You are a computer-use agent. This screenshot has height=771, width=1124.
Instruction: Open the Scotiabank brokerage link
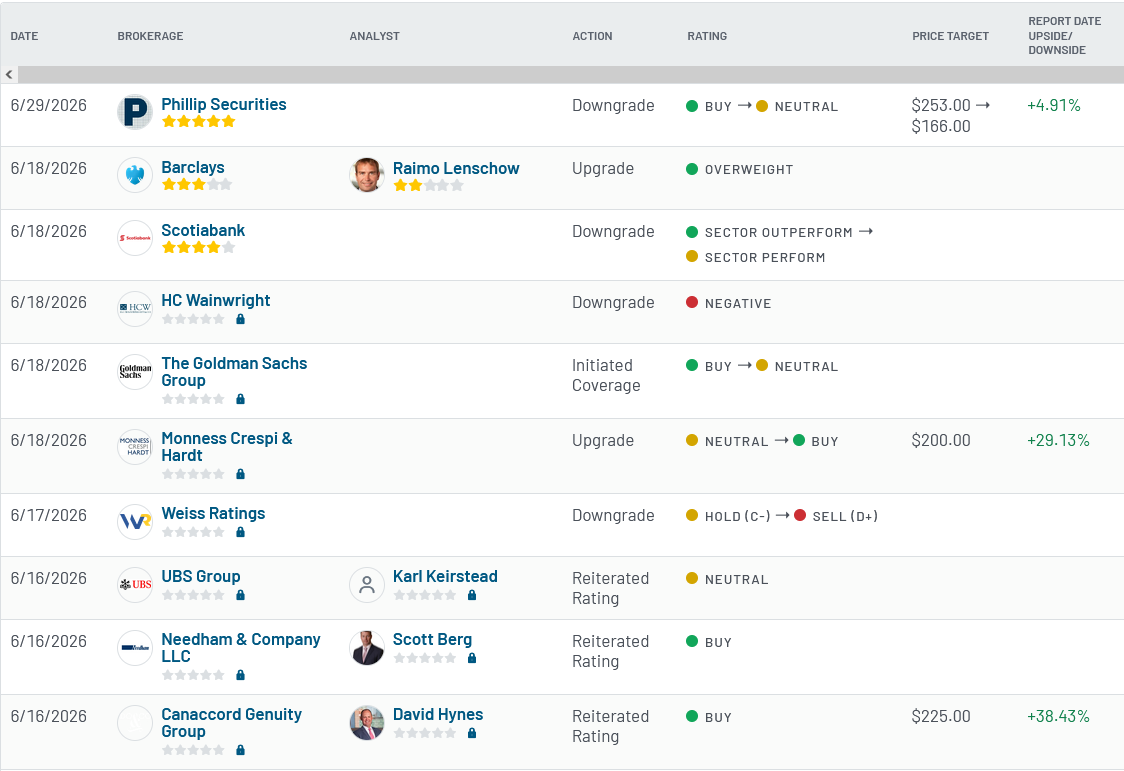(203, 230)
